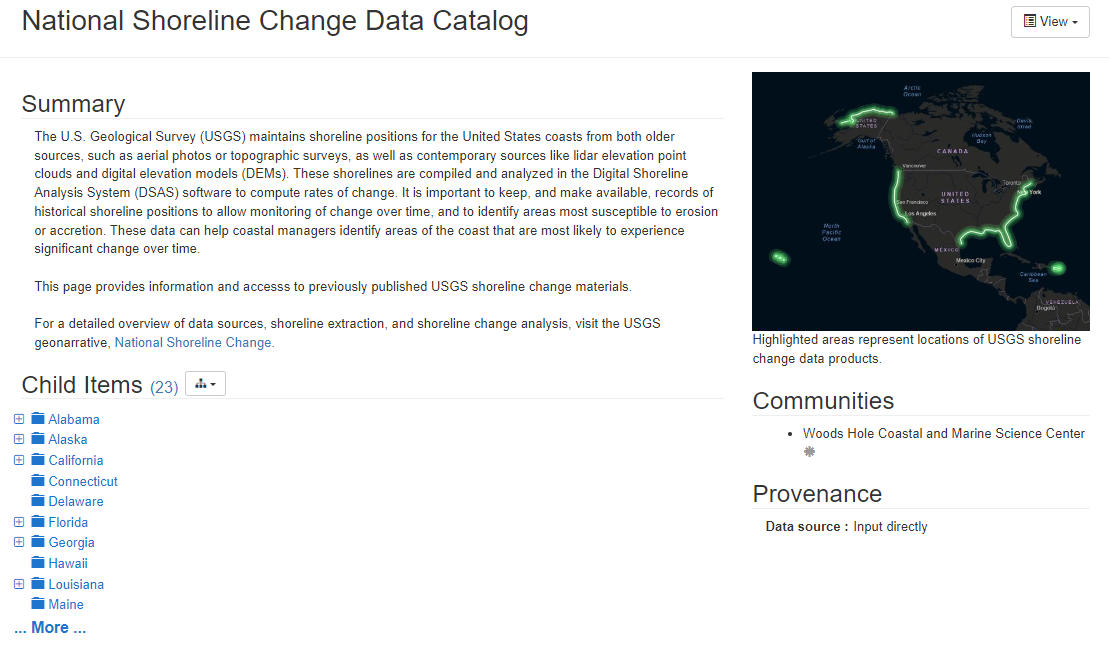Click the Delaware folder icon
1109x650 pixels.
(x=38, y=501)
